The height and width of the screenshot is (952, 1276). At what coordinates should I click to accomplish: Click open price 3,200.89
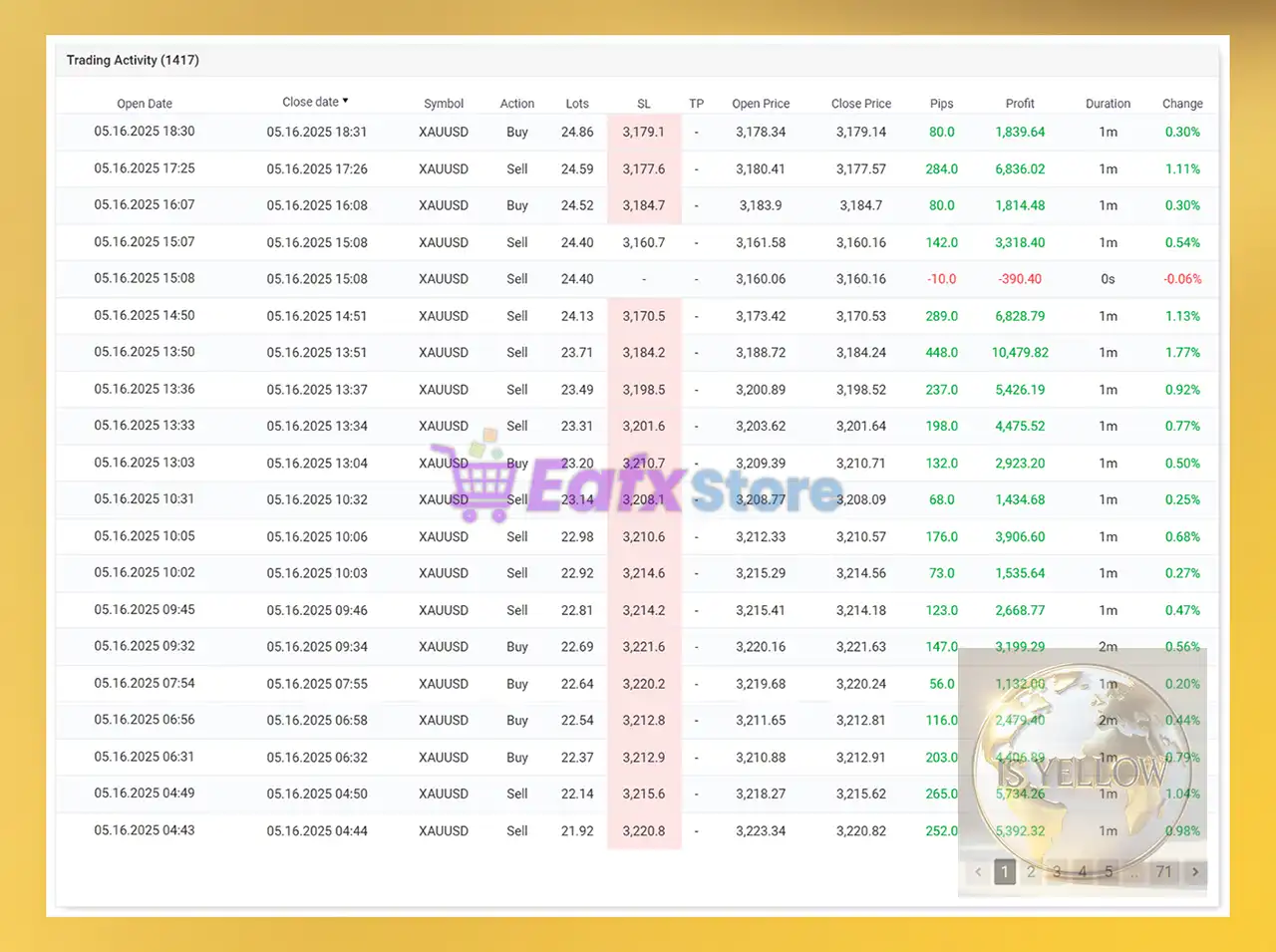761,390
